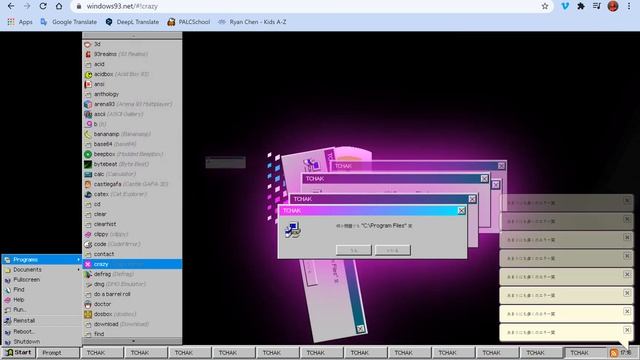640x360 pixels.
Task: Select Reinstall in the Start menu
Action: click(41, 321)
